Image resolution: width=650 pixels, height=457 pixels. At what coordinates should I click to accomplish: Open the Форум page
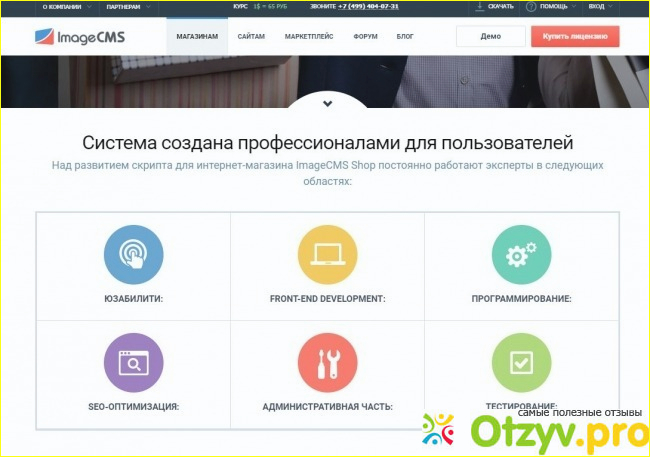364,36
